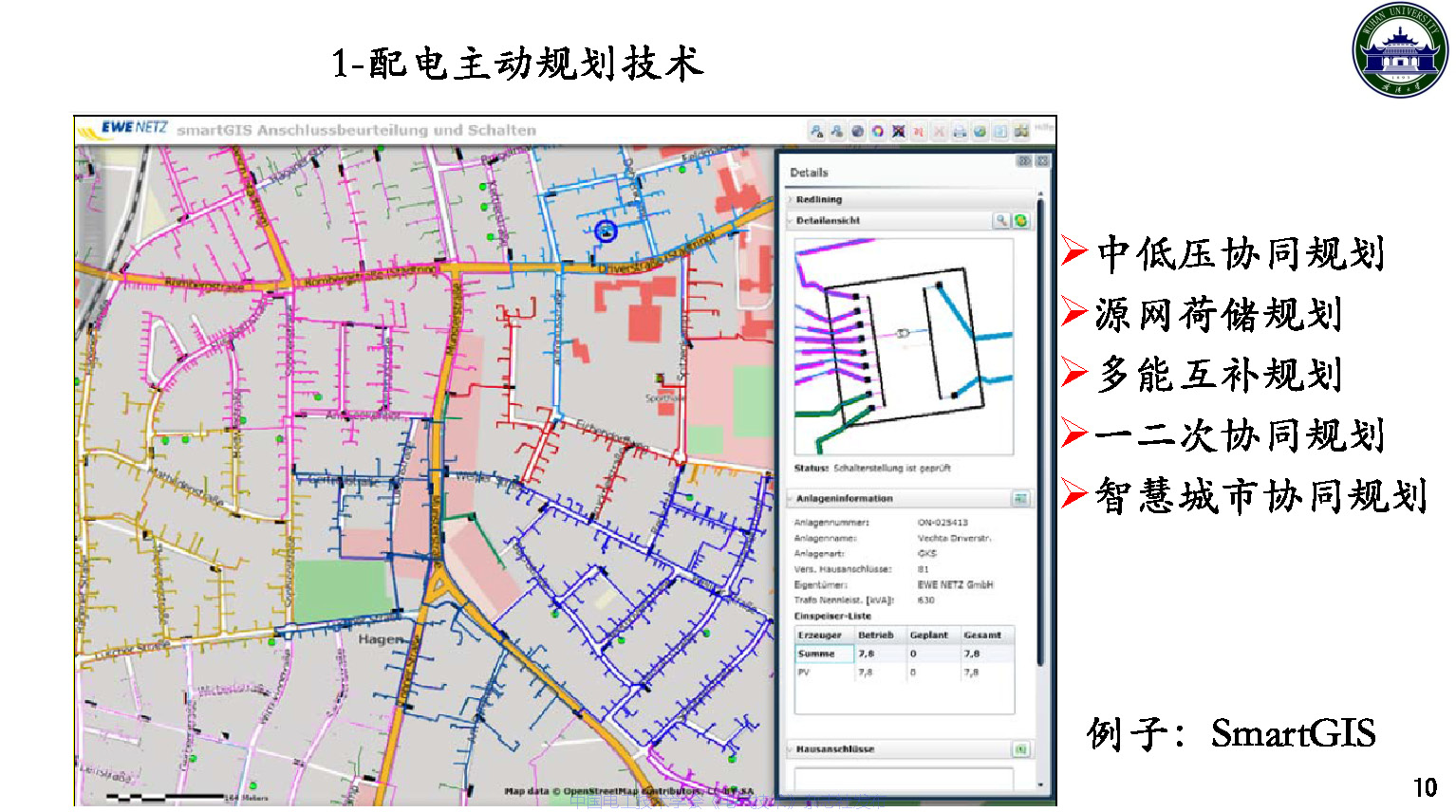Collapse Details panel with double-arrow button
The height and width of the screenshot is (812, 1456).
point(1024,161)
